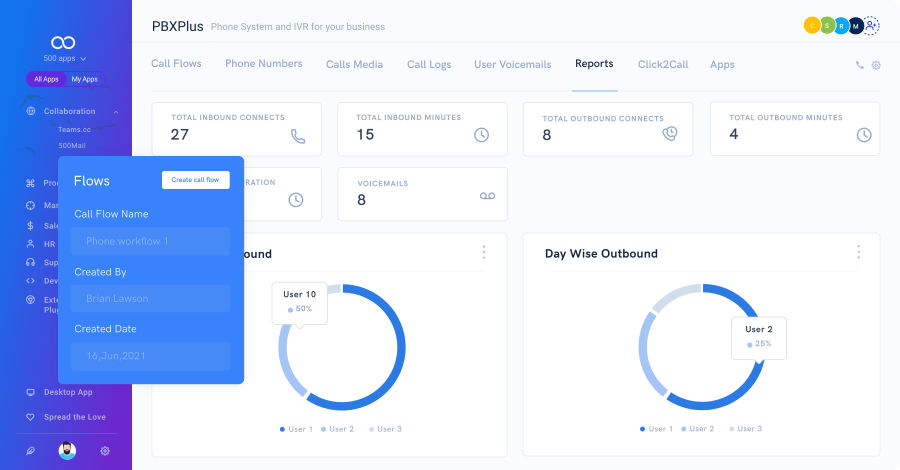Switch to Click2Call tab

tap(663, 64)
